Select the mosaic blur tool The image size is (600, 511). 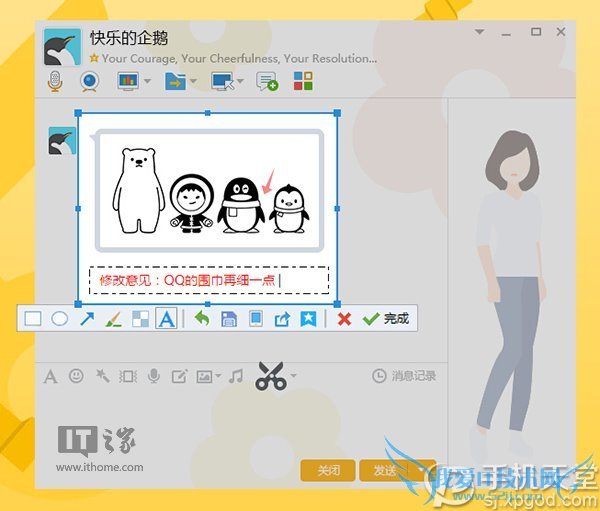pyautogui.click(x=140, y=319)
